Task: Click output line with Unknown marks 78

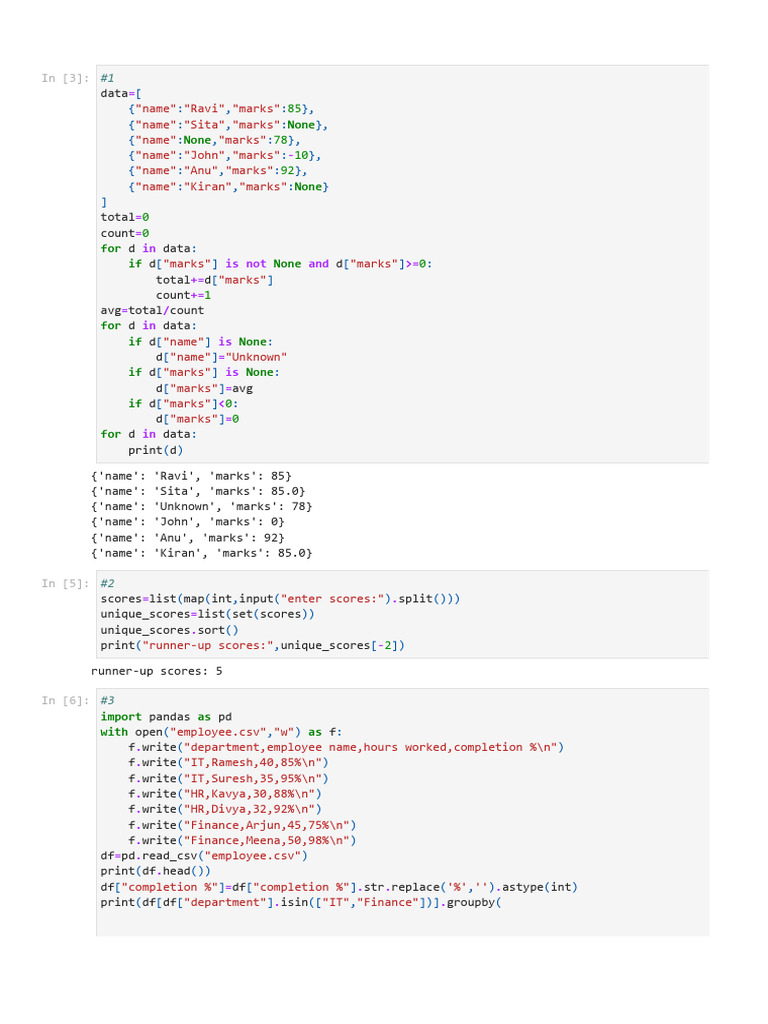Action: pyautogui.click(x=202, y=507)
